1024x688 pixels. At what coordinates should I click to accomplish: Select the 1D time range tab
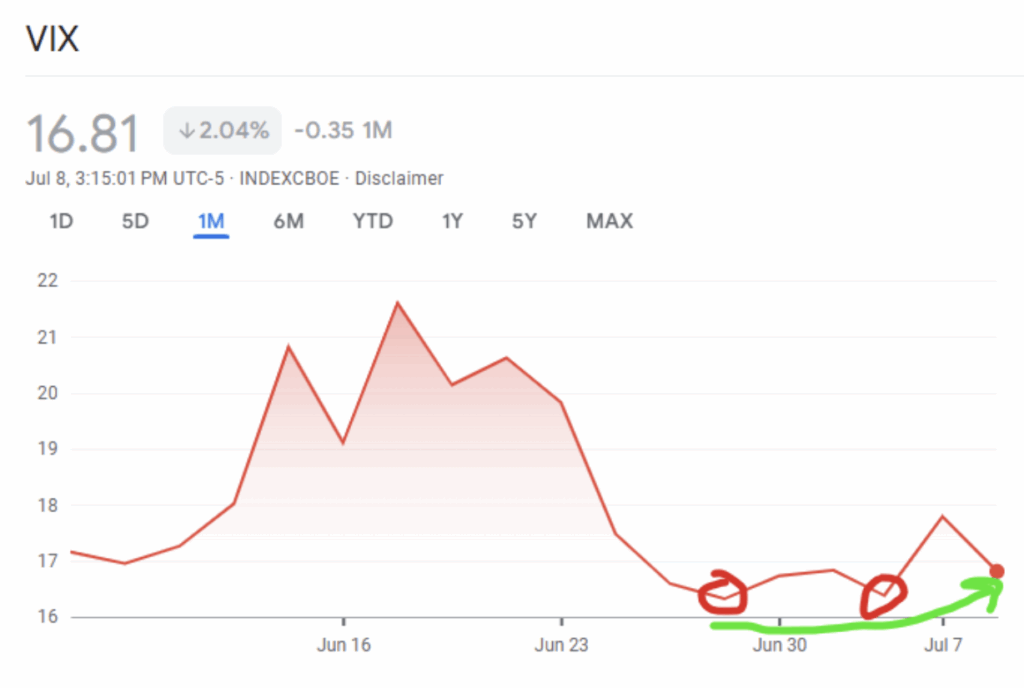click(x=61, y=221)
